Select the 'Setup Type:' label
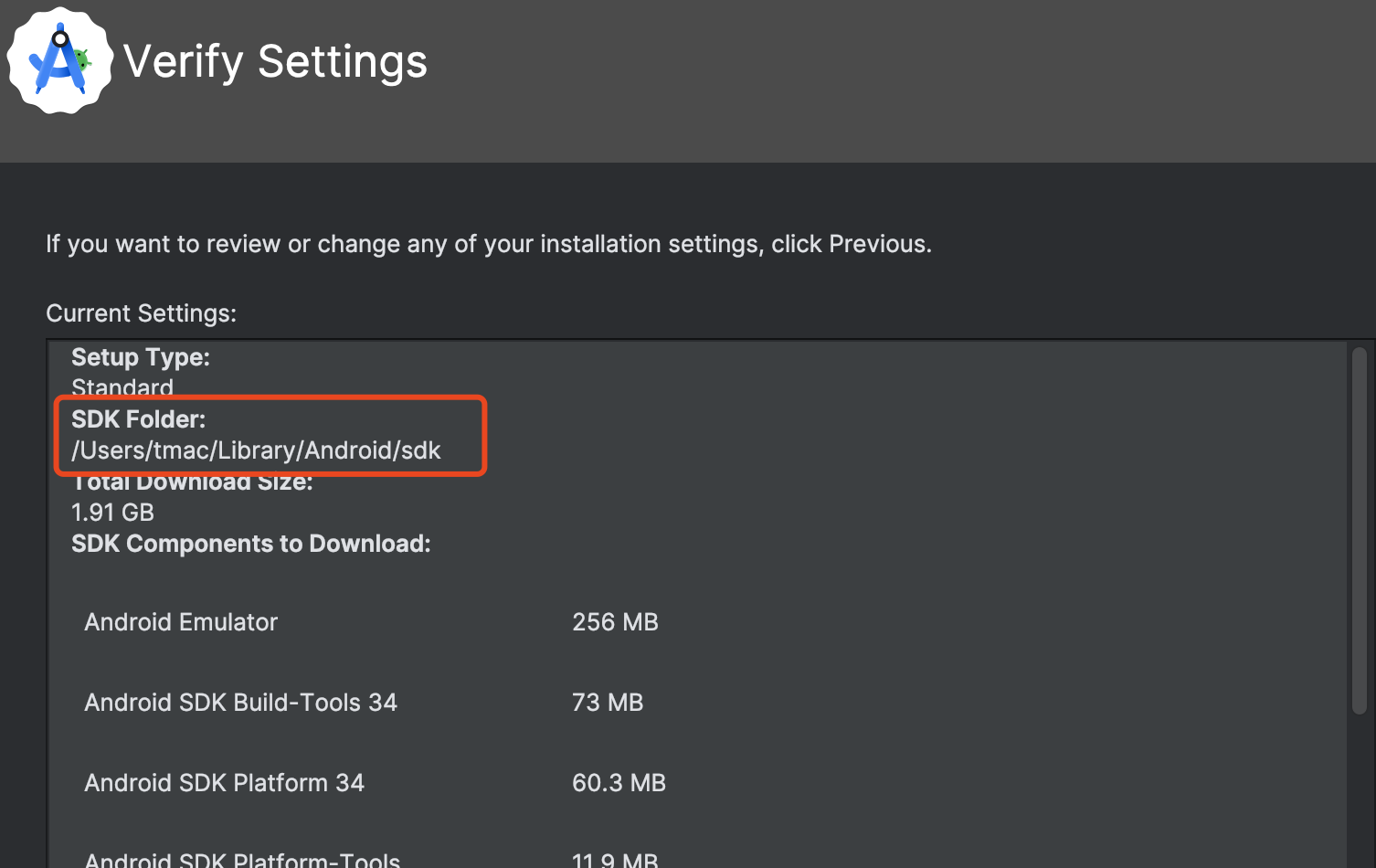Image resolution: width=1376 pixels, height=868 pixels. click(141, 357)
